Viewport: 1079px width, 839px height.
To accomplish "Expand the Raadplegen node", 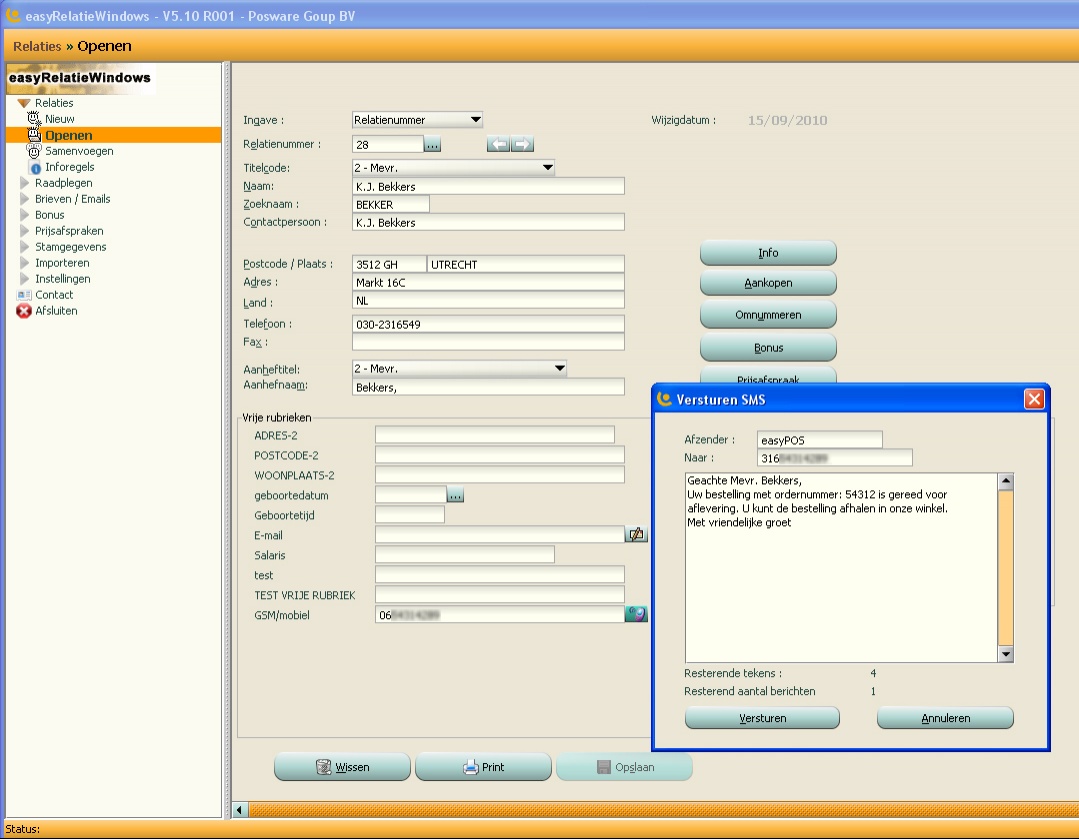I will (x=24, y=183).
